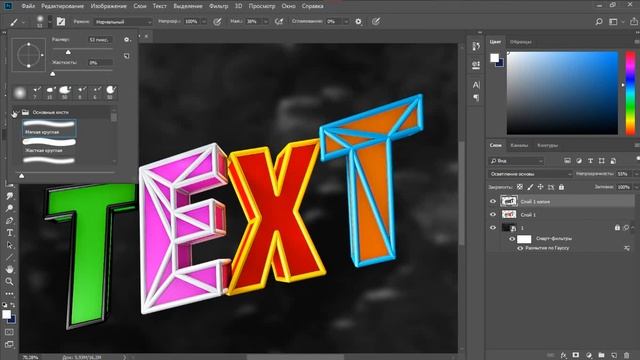Select the Hand tool
Image resolution: width=640 pixels, height=360 pixels.
[9, 269]
